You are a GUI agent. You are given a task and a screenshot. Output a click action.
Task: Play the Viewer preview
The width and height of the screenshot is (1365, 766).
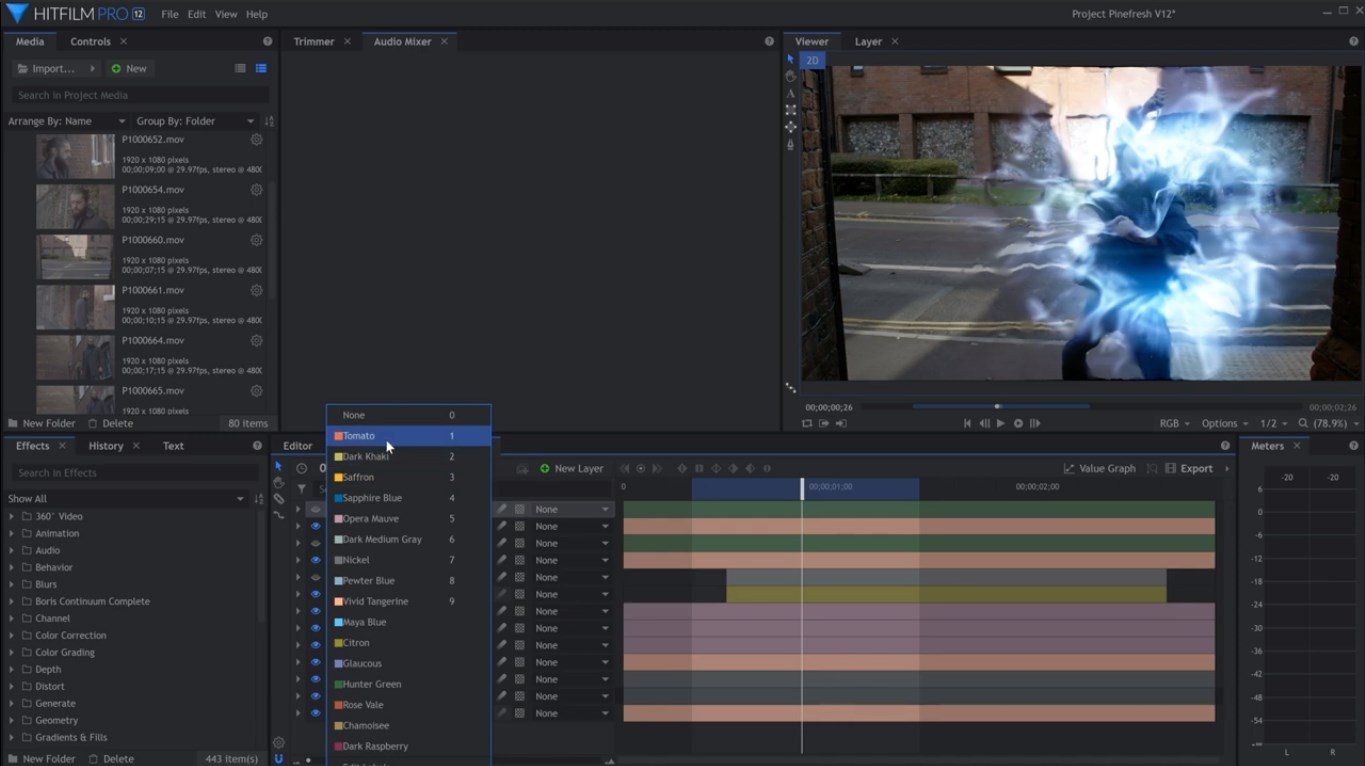(1001, 423)
